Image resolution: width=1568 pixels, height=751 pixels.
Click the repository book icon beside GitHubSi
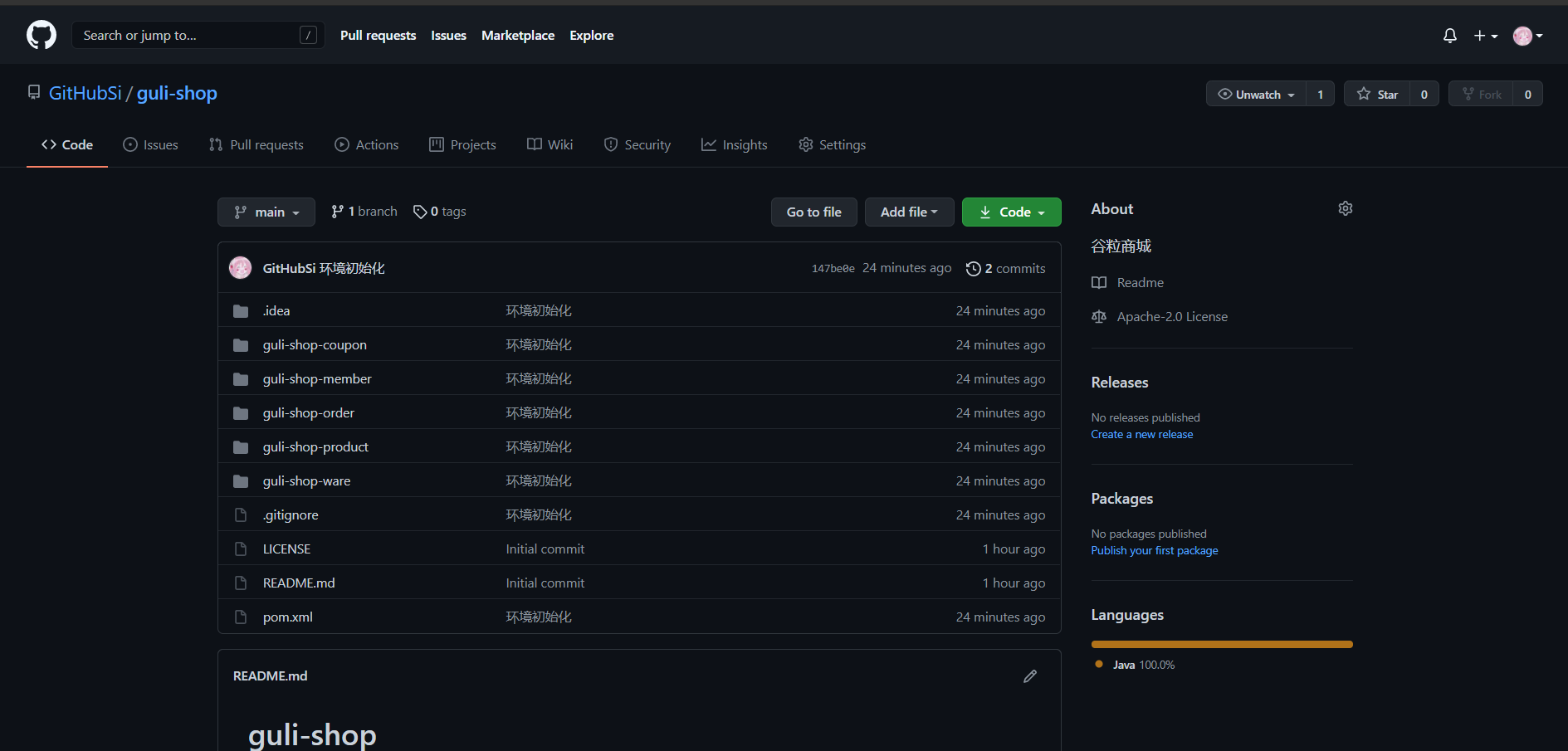(x=34, y=92)
